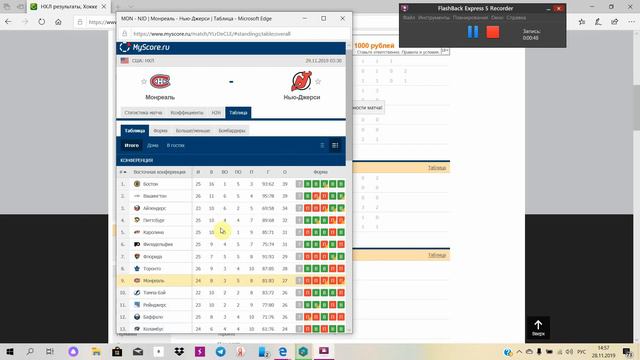Select the В гостях filter
This screenshot has height=360, width=640.
(176, 145)
